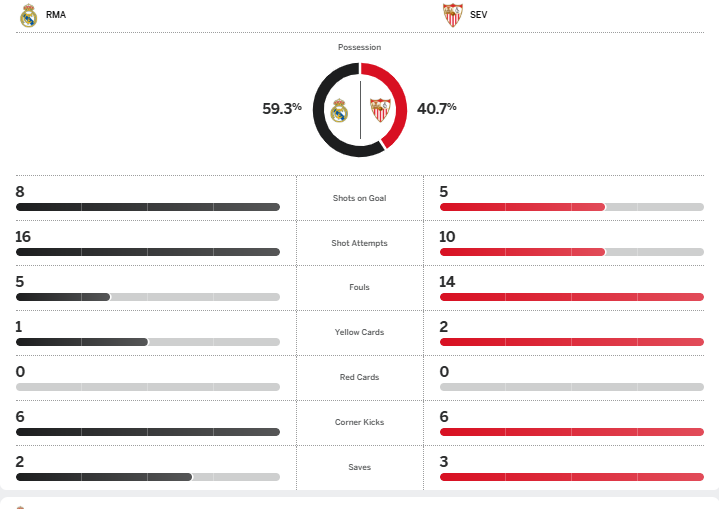Click the Corner Kicks label
Image resolution: width=719 pixels, height=509 pixels.
click(x=360, y=422)
